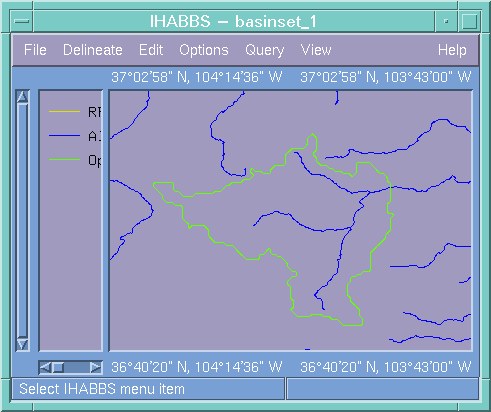Open the Query menu
This screenshot has height=412, width=491.
(x=264, y=50)
